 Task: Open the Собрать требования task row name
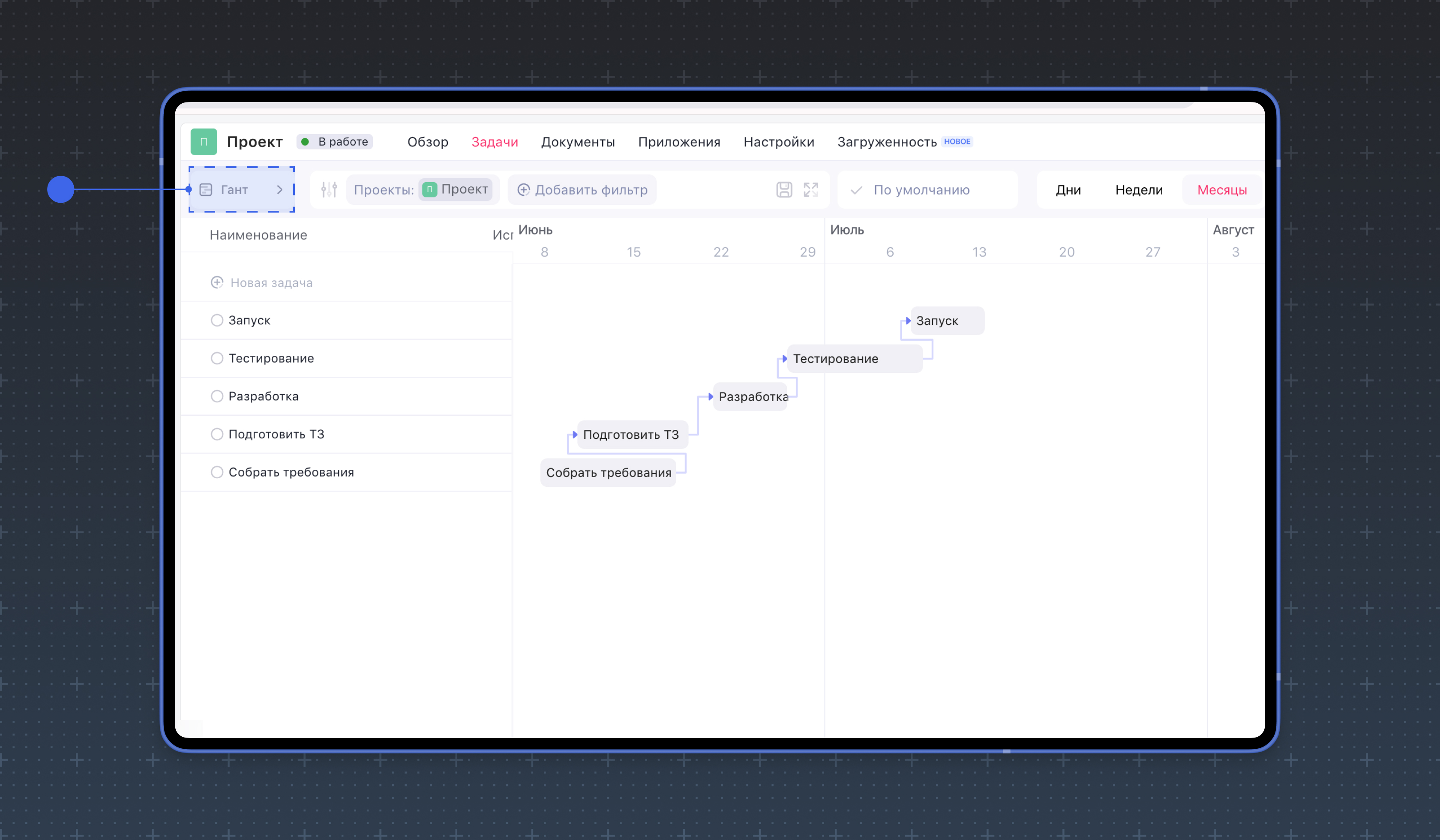click(291, 472)
